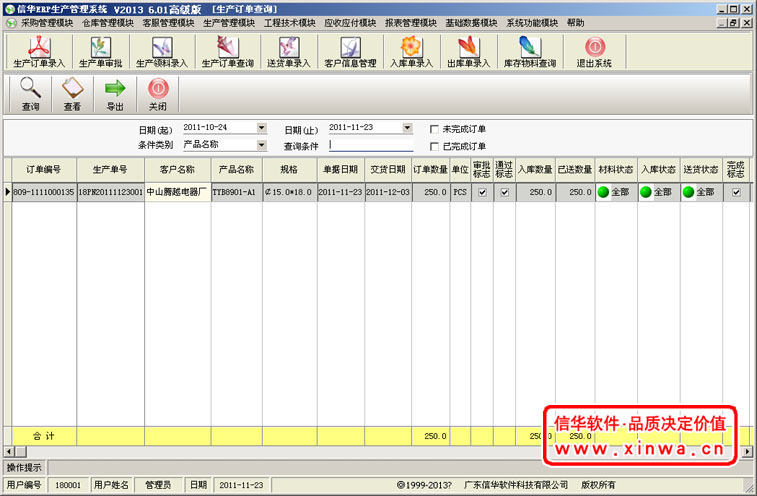Viewport: 757px width, 496px height.
Task: Select cell 809-1111000135
Action: tap(44, 192)
